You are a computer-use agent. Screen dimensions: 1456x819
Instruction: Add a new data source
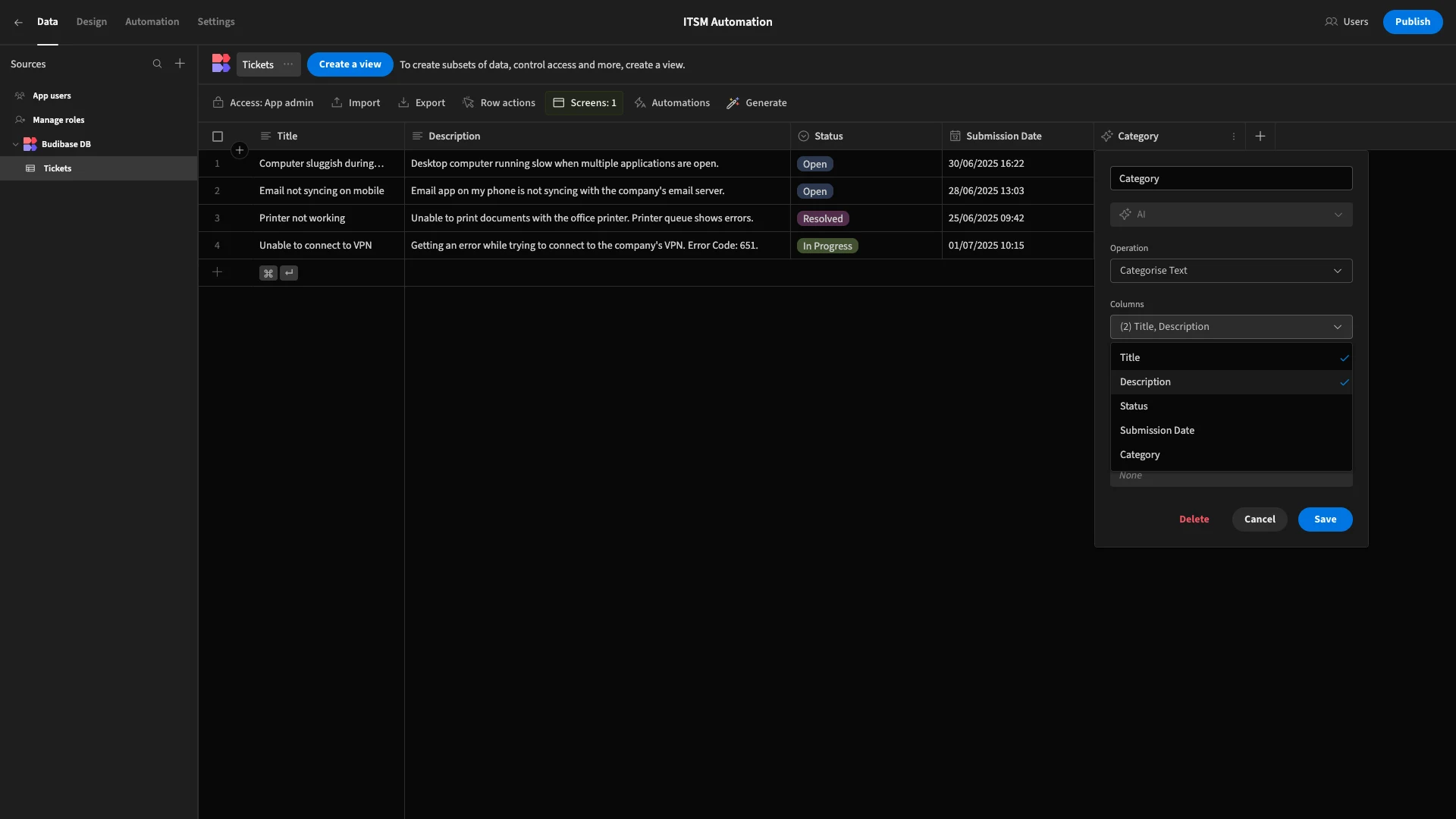[180, 64]
